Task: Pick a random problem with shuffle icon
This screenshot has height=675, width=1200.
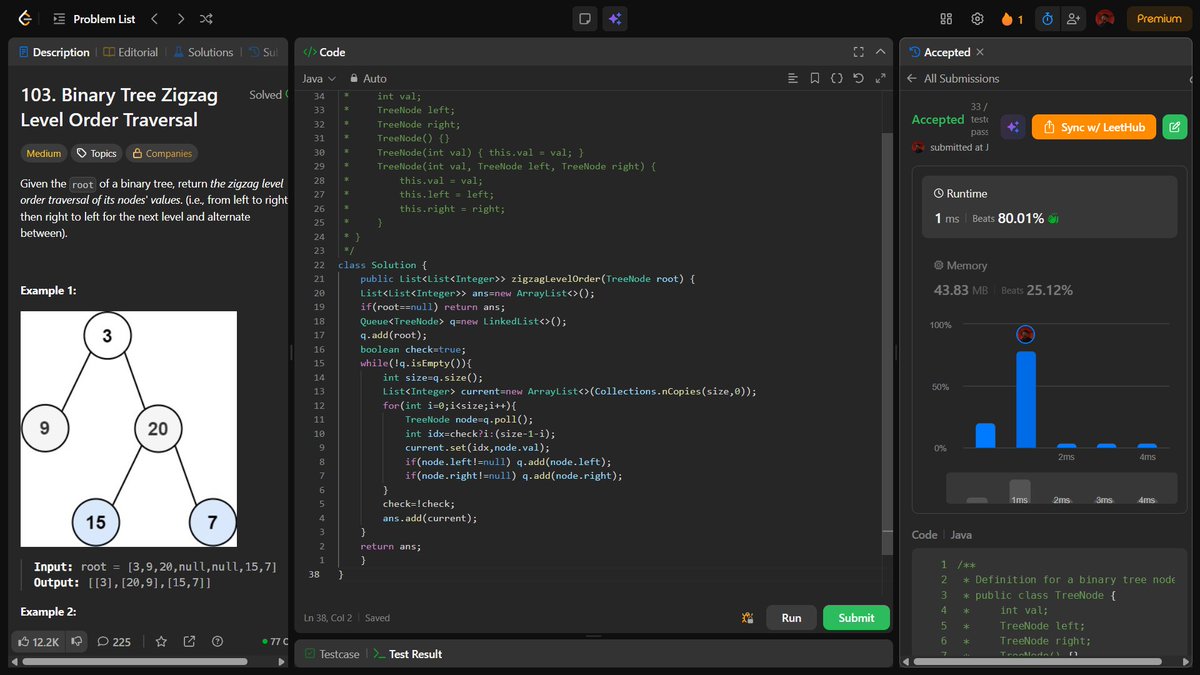Action: click(x=206, y=19)
